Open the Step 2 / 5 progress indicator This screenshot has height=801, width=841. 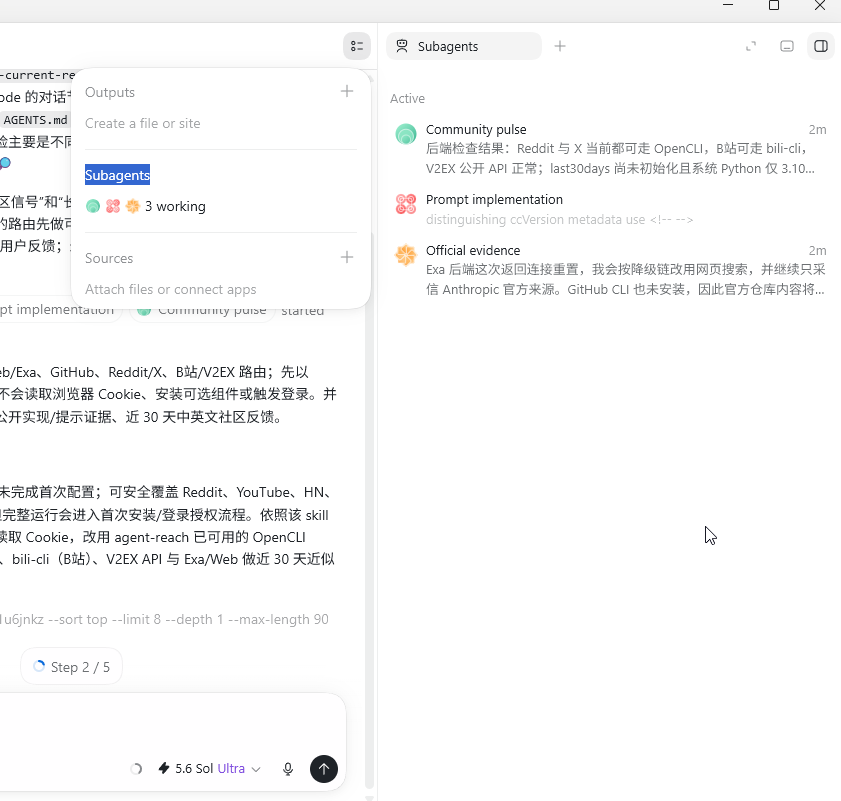click(x=71, y=666)
